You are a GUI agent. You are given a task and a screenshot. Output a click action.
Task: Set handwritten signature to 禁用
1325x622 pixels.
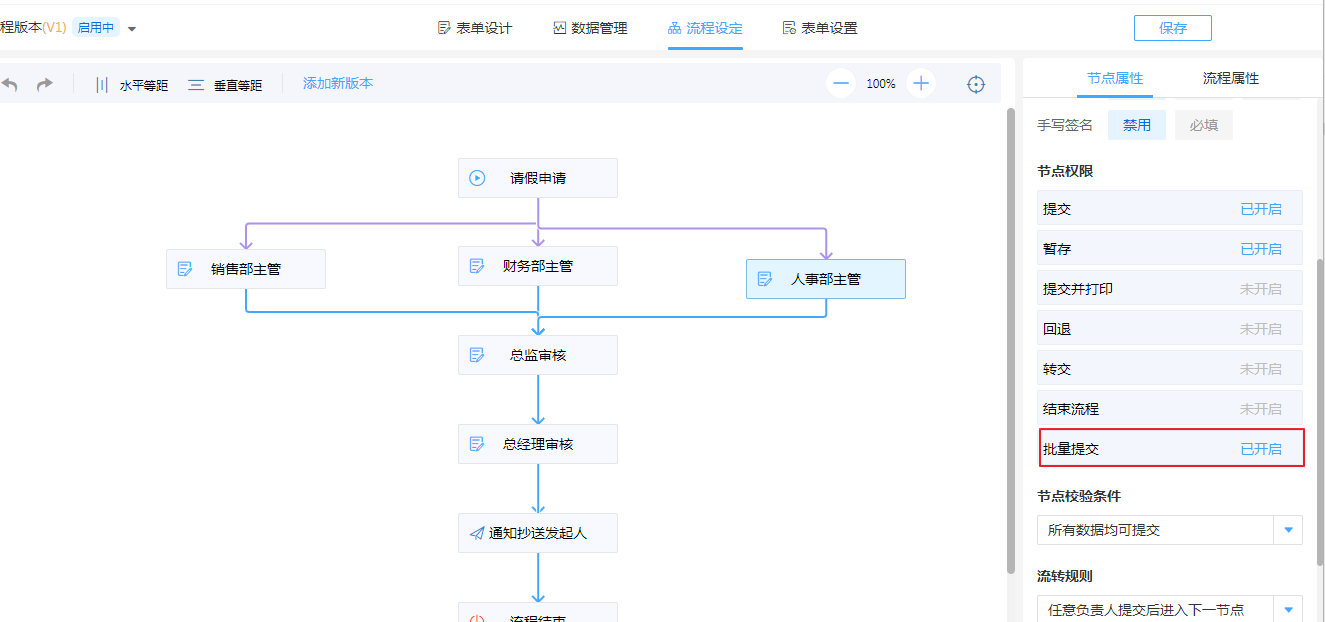click(1136, 125)
